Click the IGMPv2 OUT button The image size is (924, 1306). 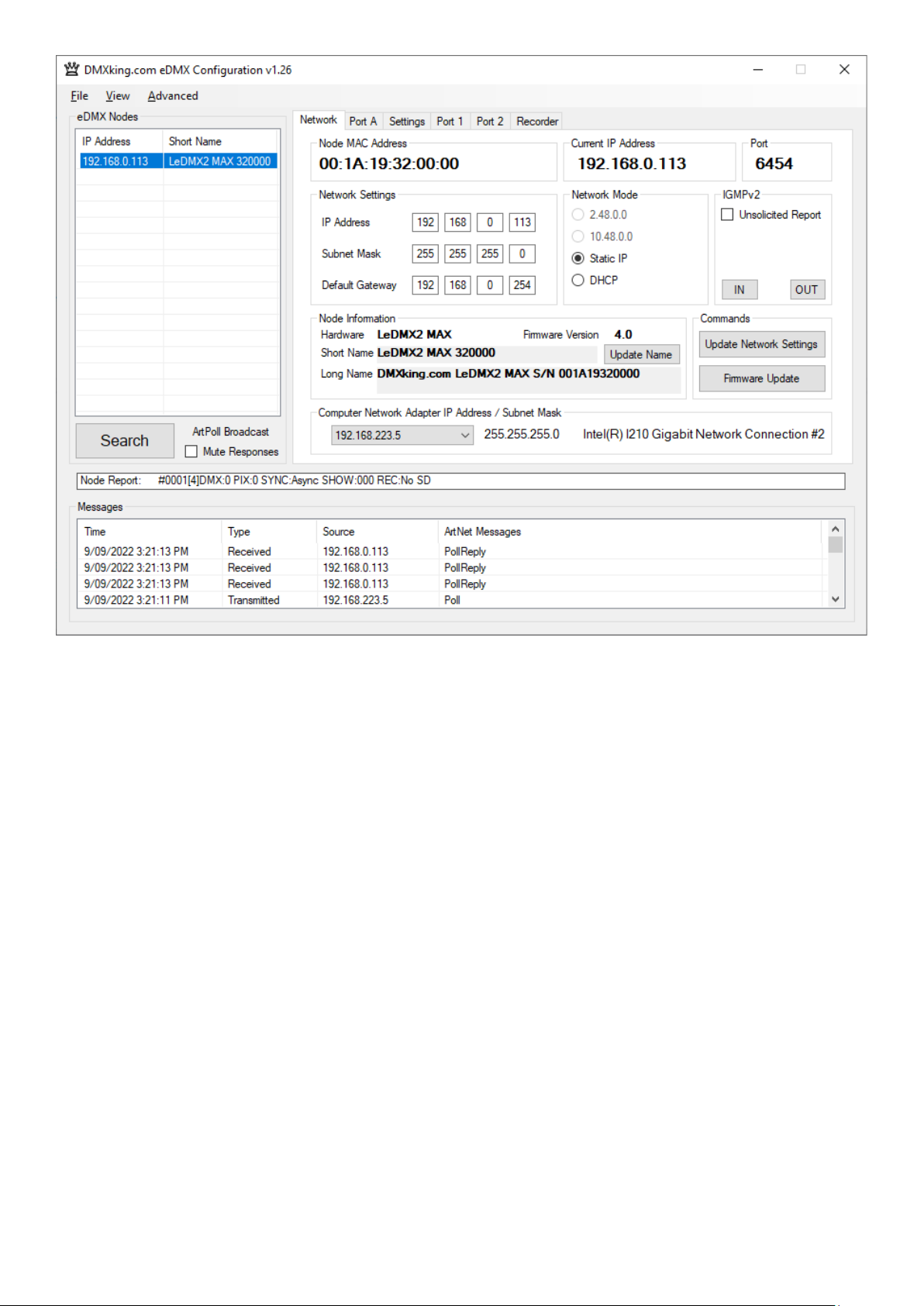point(806,290)
